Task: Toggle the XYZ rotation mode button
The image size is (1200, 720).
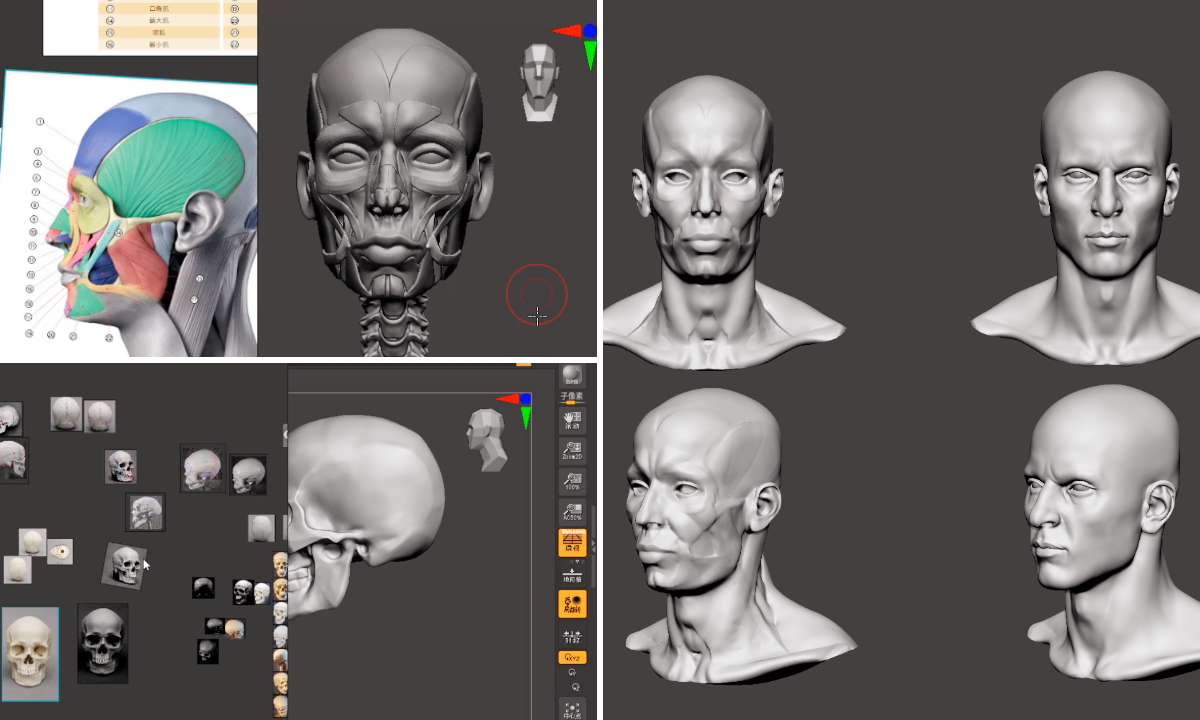Action: click(572, 657)
